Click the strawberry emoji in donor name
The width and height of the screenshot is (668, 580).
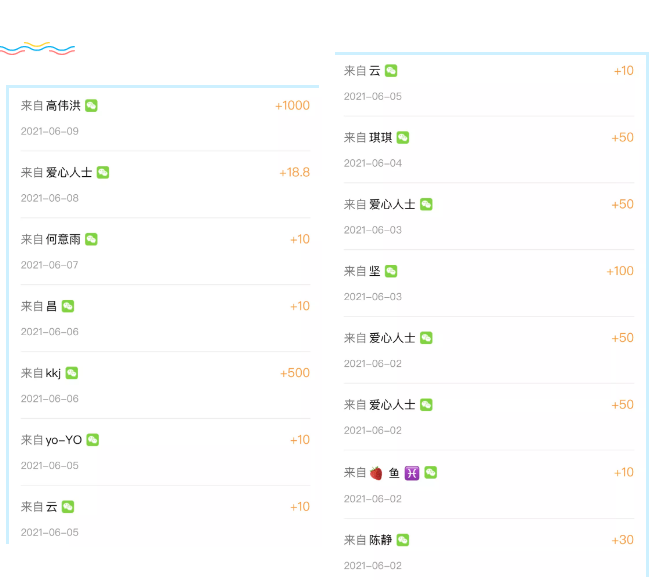(x=376, y=473)
